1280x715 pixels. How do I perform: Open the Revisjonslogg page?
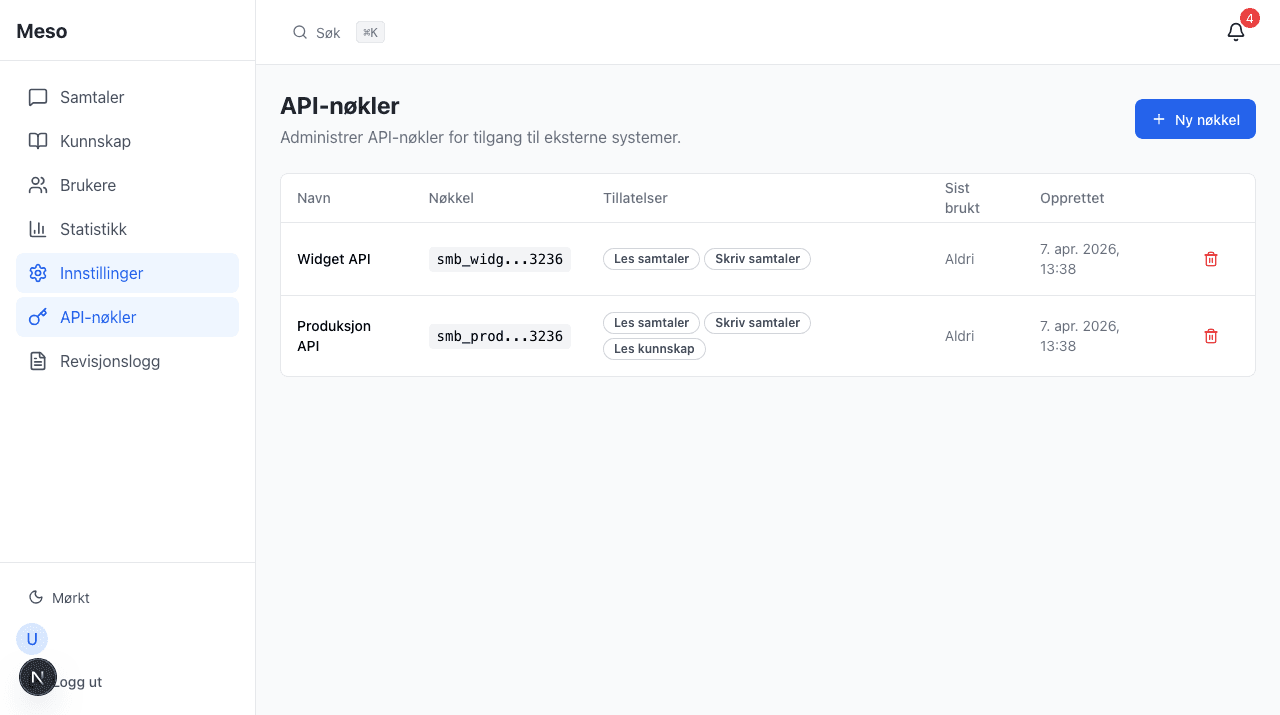click(x=110, y=361)
